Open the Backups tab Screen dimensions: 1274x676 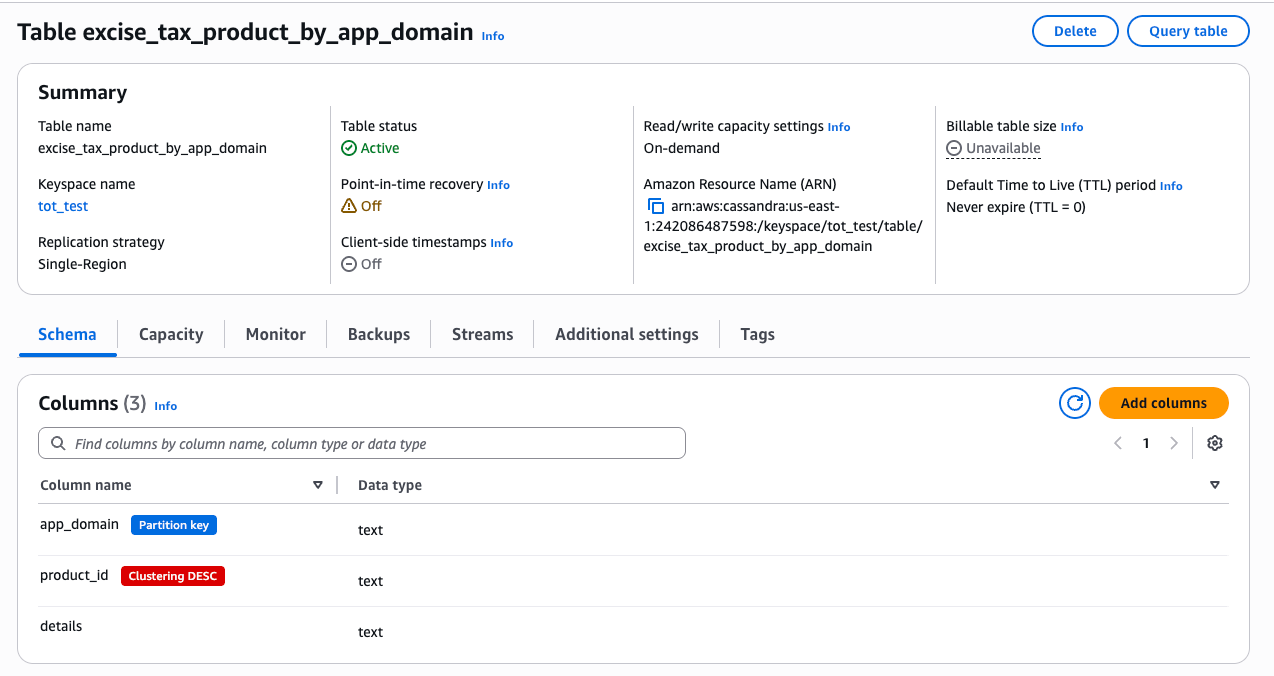pyautogui.click(x=379, y=334)
